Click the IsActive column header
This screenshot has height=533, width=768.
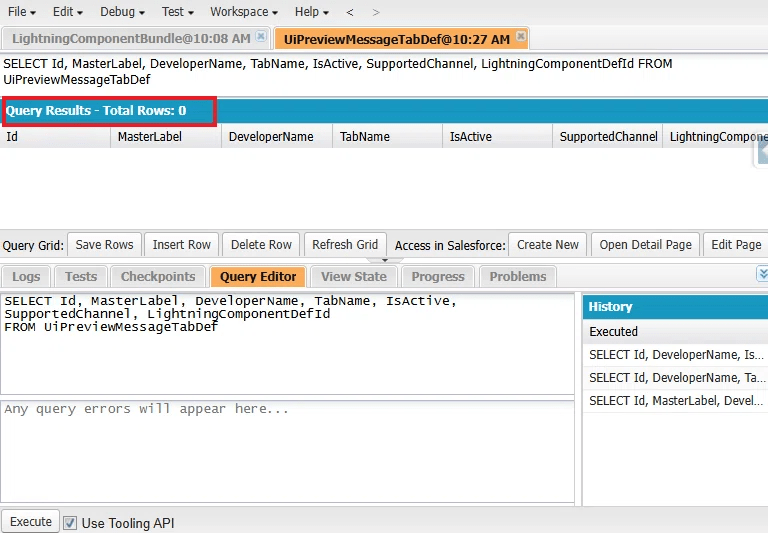coord(498,136)
